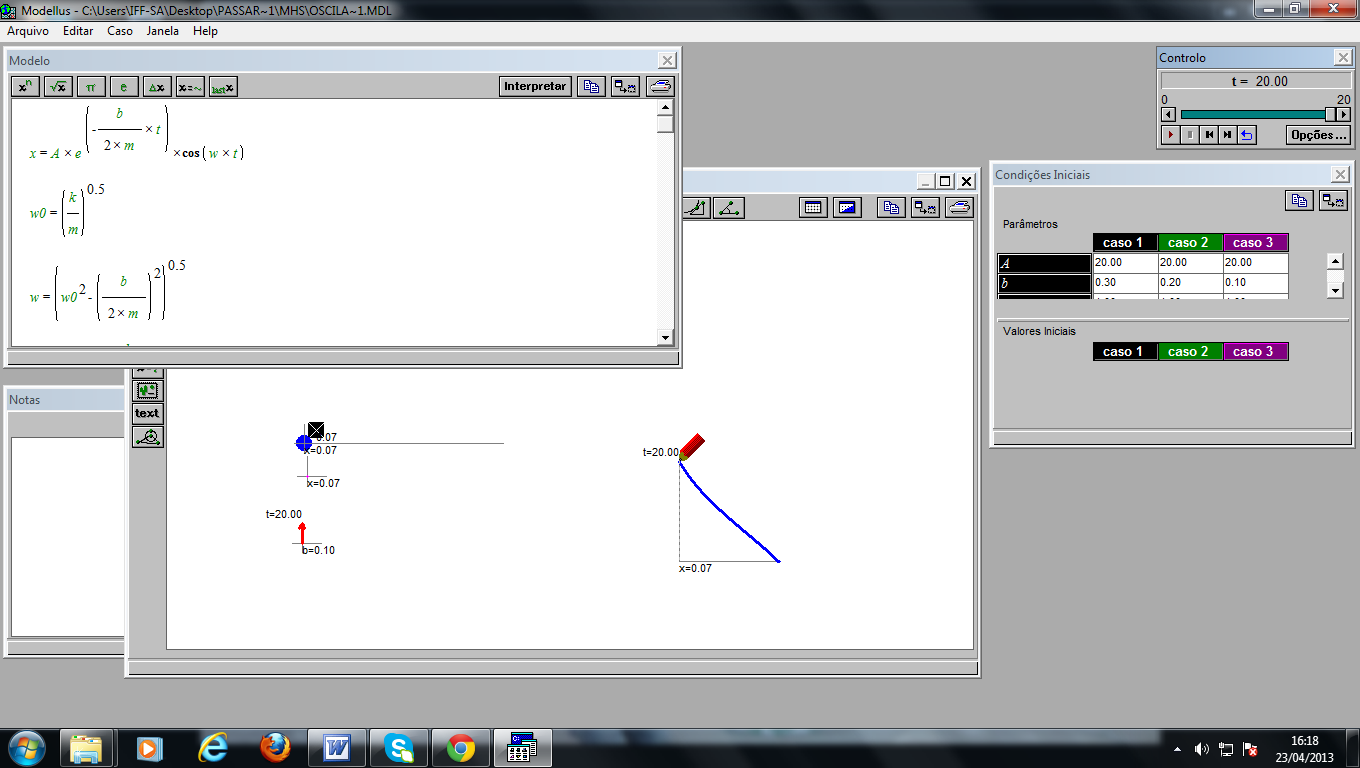Viewport: 1360px width, 768px height.
Task: Select caso 3 under Valores Iniciais
Action: (x=1255, y=352)
